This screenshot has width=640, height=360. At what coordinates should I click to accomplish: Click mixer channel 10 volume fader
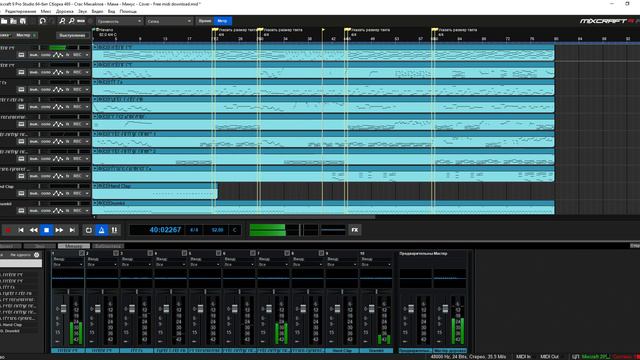(x=371, y=309)
